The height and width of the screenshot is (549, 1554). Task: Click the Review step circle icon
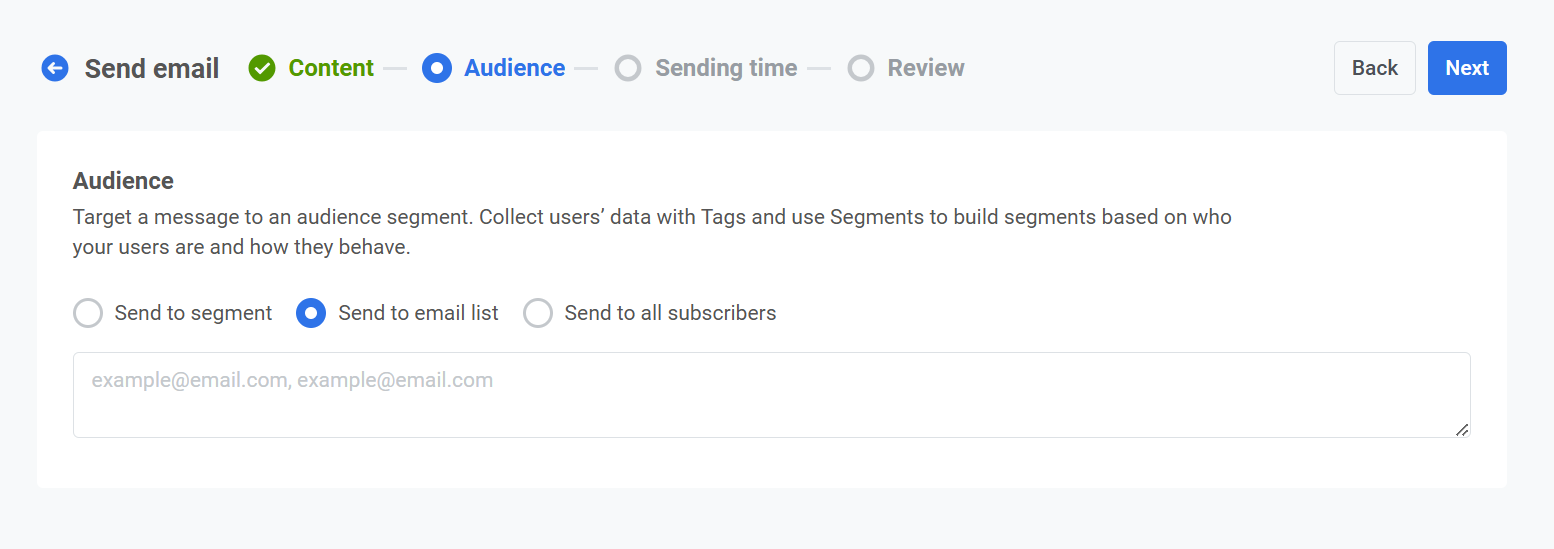pos(860,68)
